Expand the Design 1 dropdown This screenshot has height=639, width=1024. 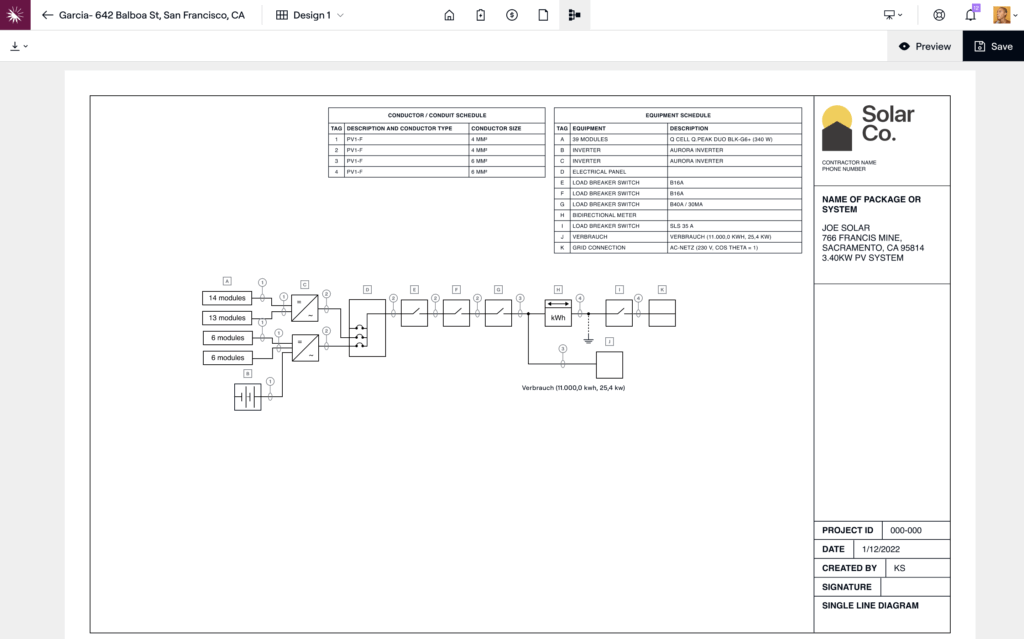[310, 15]
